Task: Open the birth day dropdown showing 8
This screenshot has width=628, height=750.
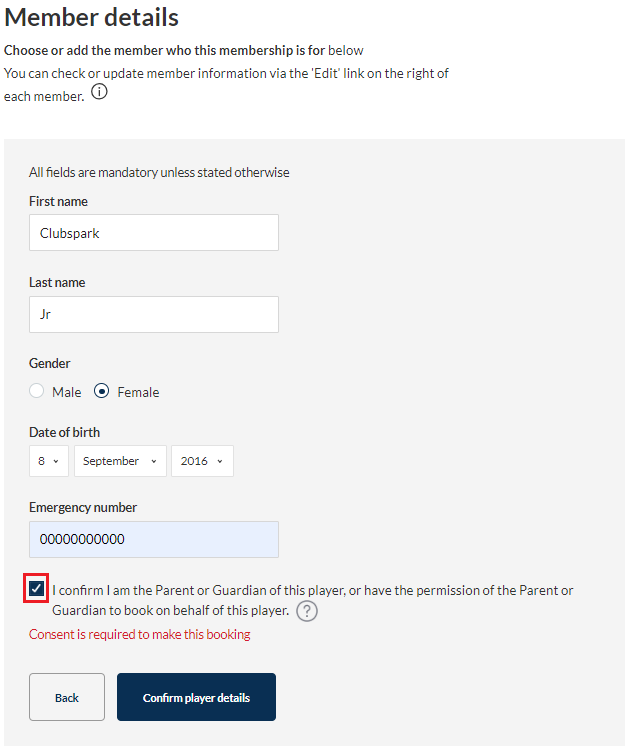Action: point(49,461)
